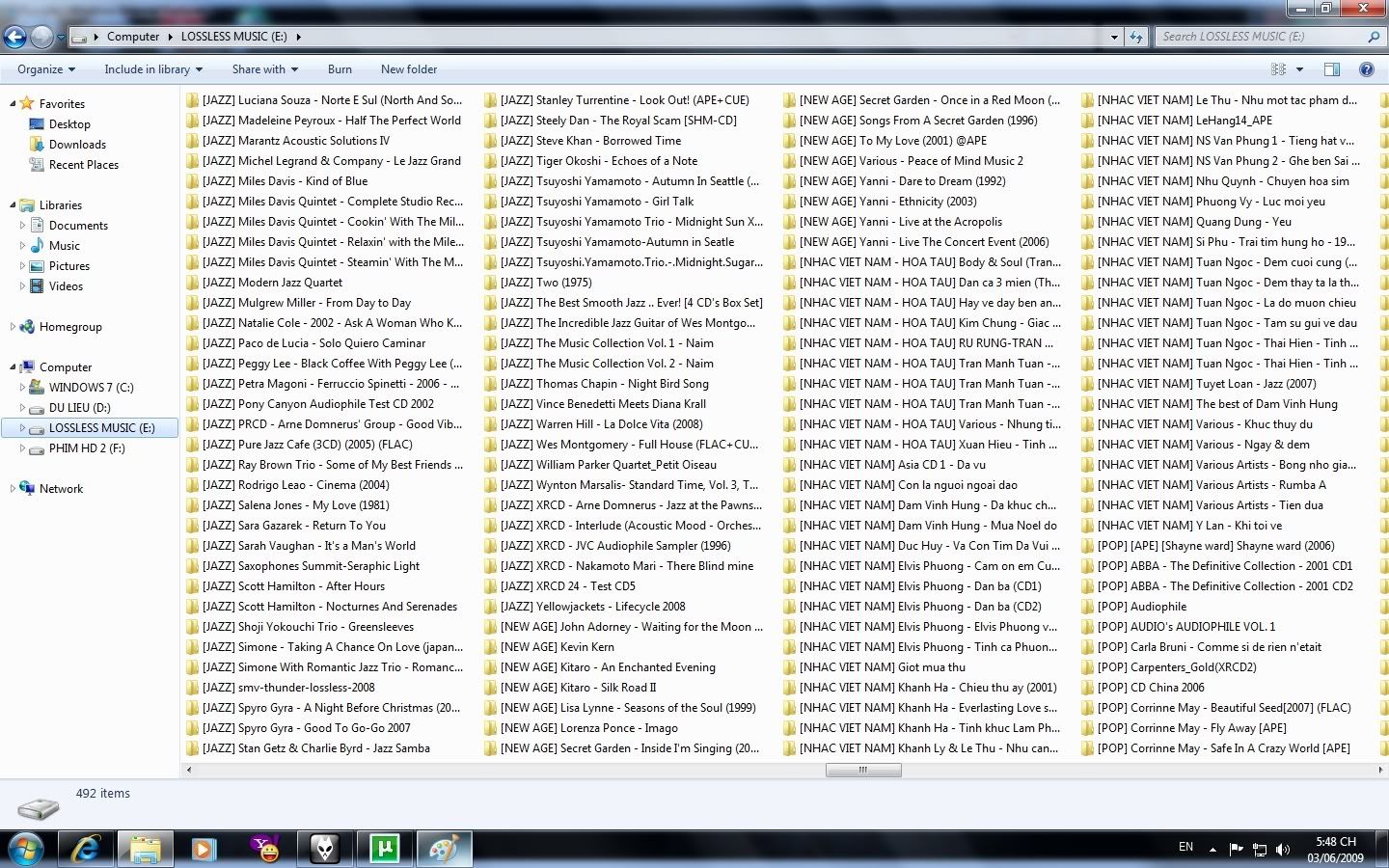1389x868 pixels.
Task: Open uTorrent from the taskbar
Action: coord(384,849)
